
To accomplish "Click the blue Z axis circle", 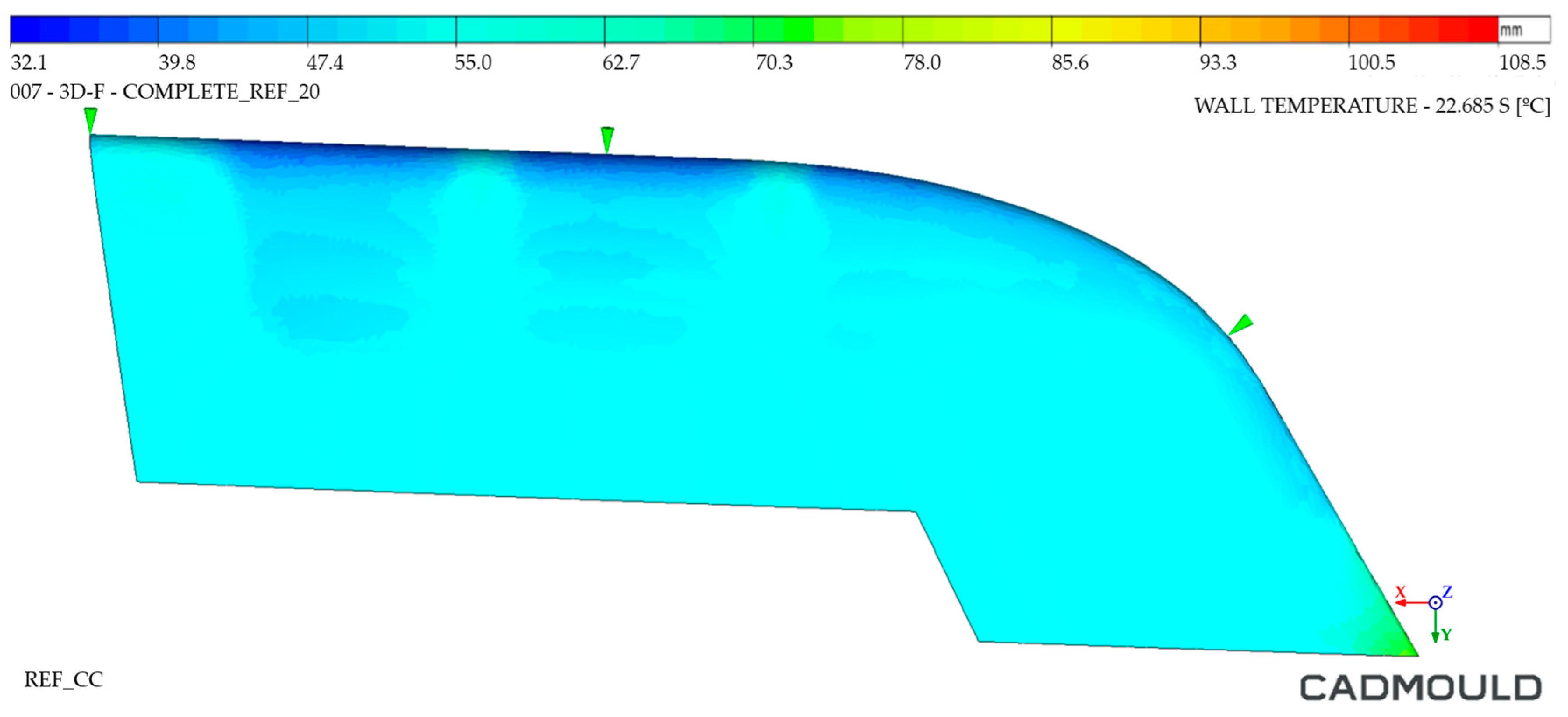I will tap(1435, 603).
